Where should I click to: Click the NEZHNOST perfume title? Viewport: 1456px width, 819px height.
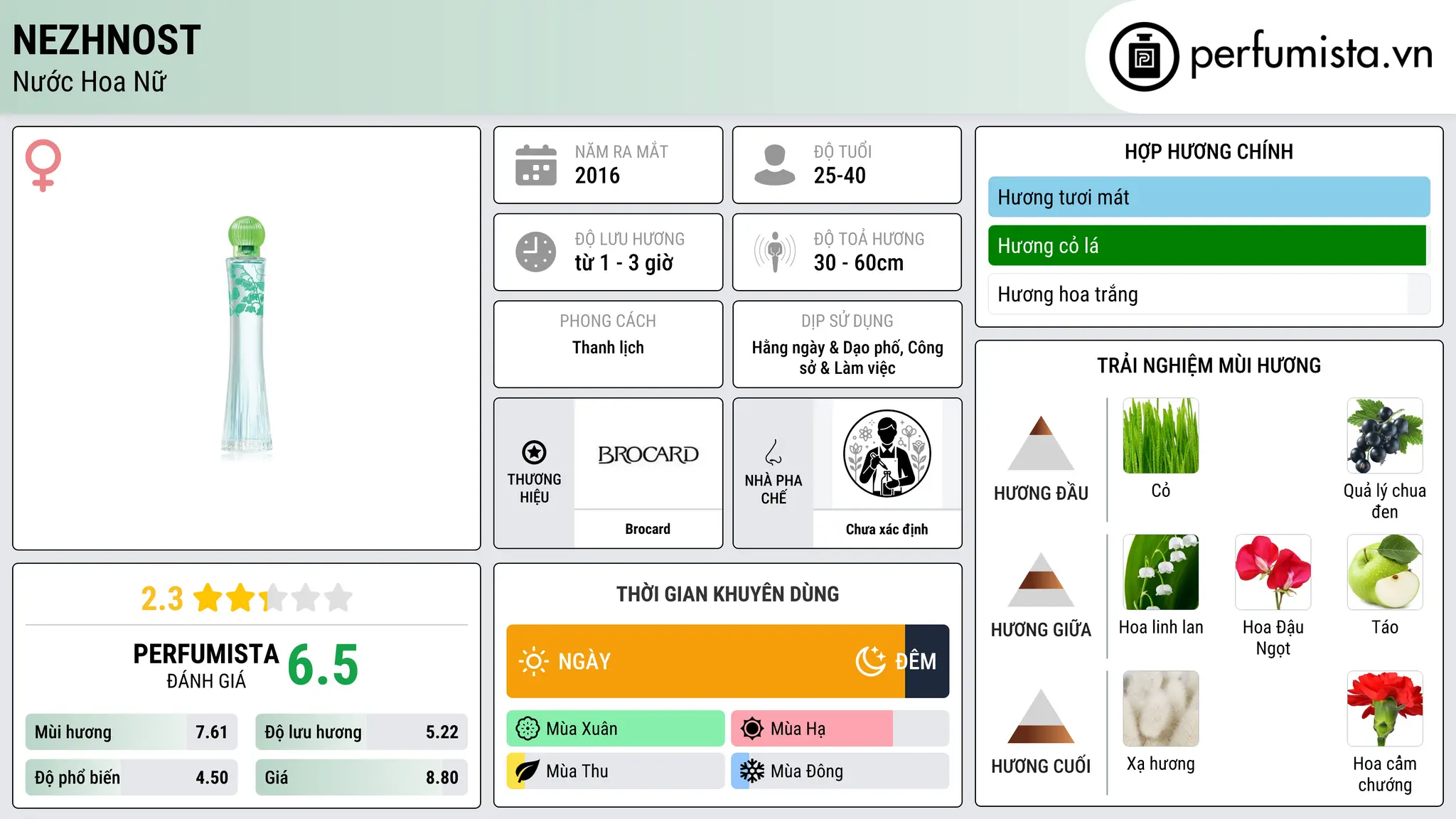click(x=107, y=40)
